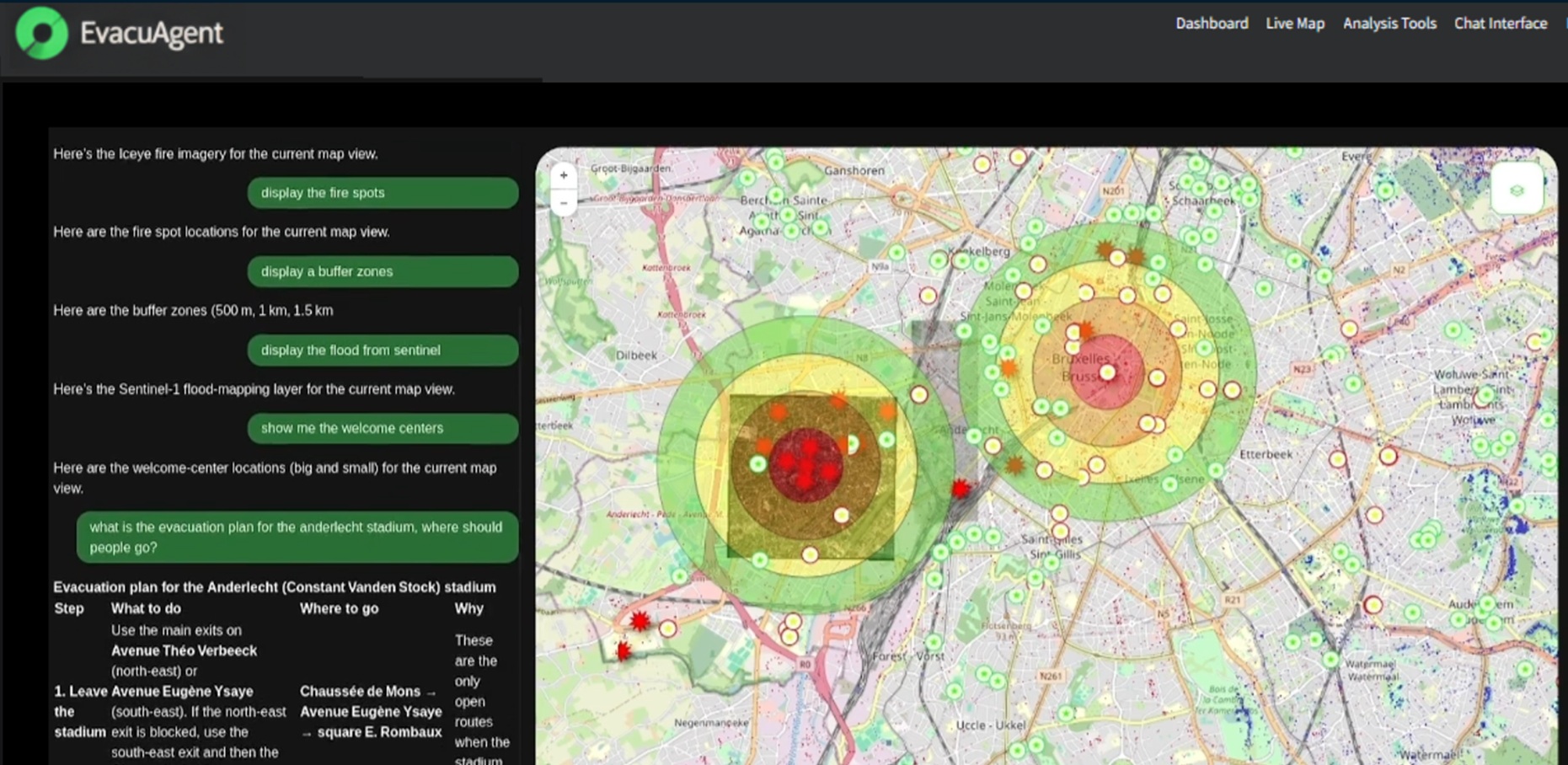Open Analysis Tools
Viewport: 1568px width, 765px height.
click(1389, 24)
